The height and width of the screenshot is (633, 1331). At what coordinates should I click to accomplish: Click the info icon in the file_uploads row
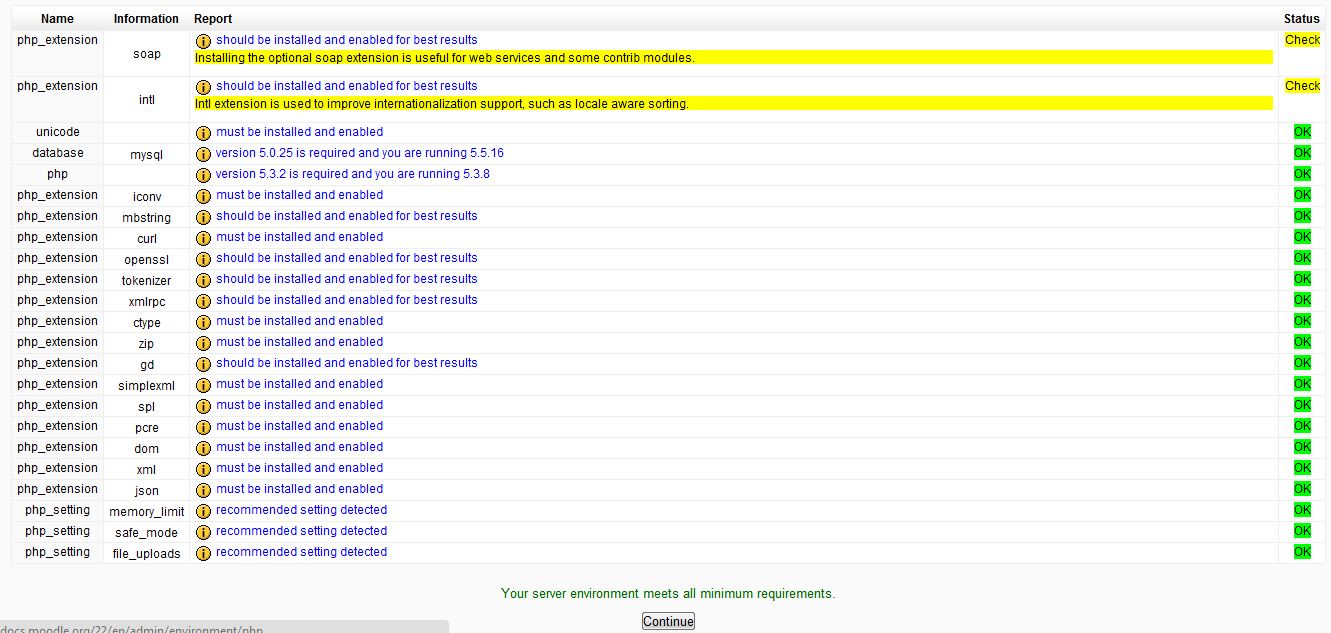point(204,553)
